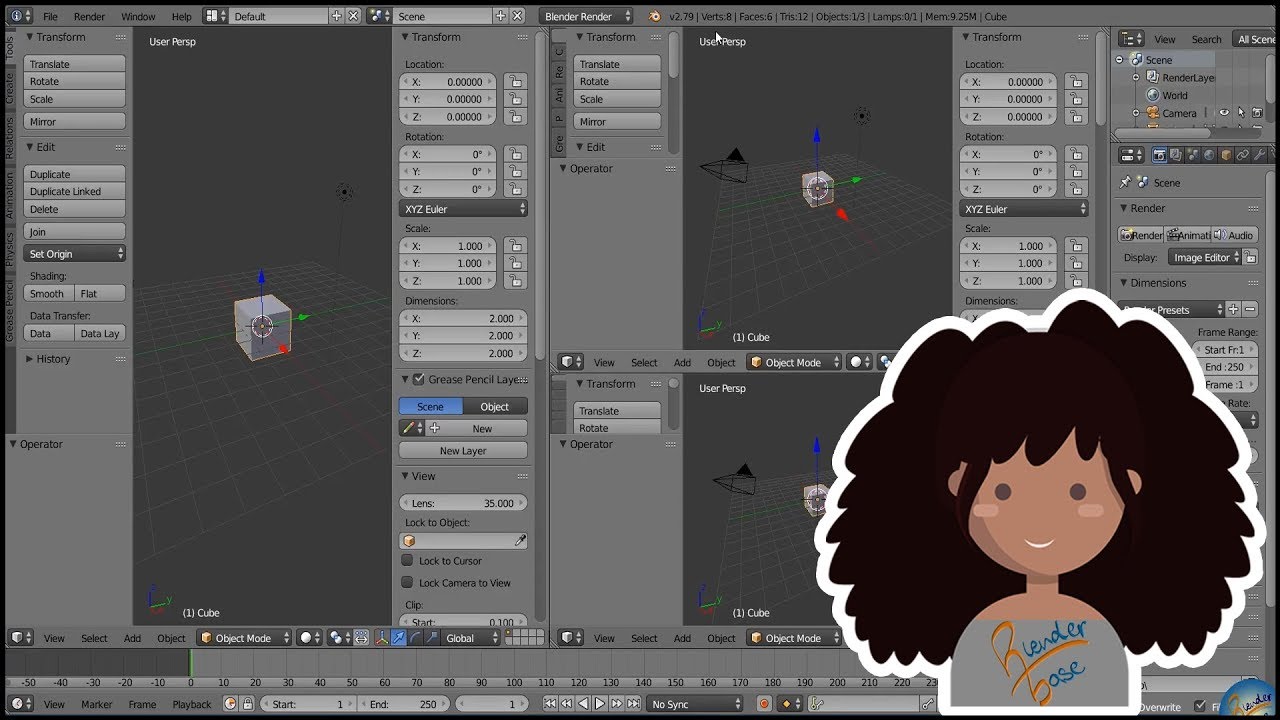Click the Duplicate Linked button

[75, 192]
